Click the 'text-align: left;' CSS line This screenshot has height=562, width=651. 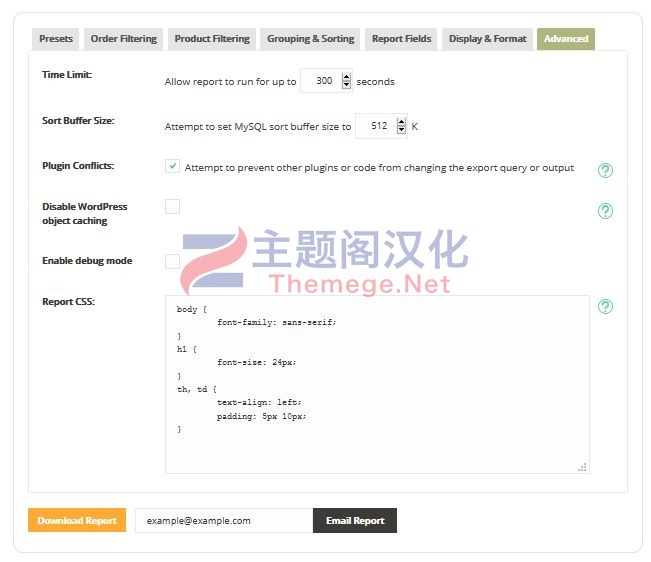[259, 402]
